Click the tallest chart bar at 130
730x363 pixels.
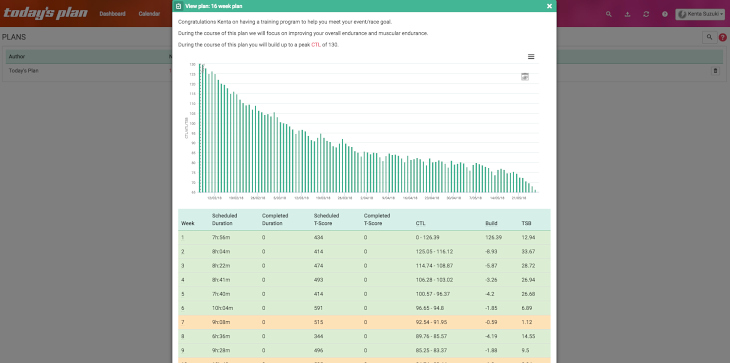click(x=200, y=128)
